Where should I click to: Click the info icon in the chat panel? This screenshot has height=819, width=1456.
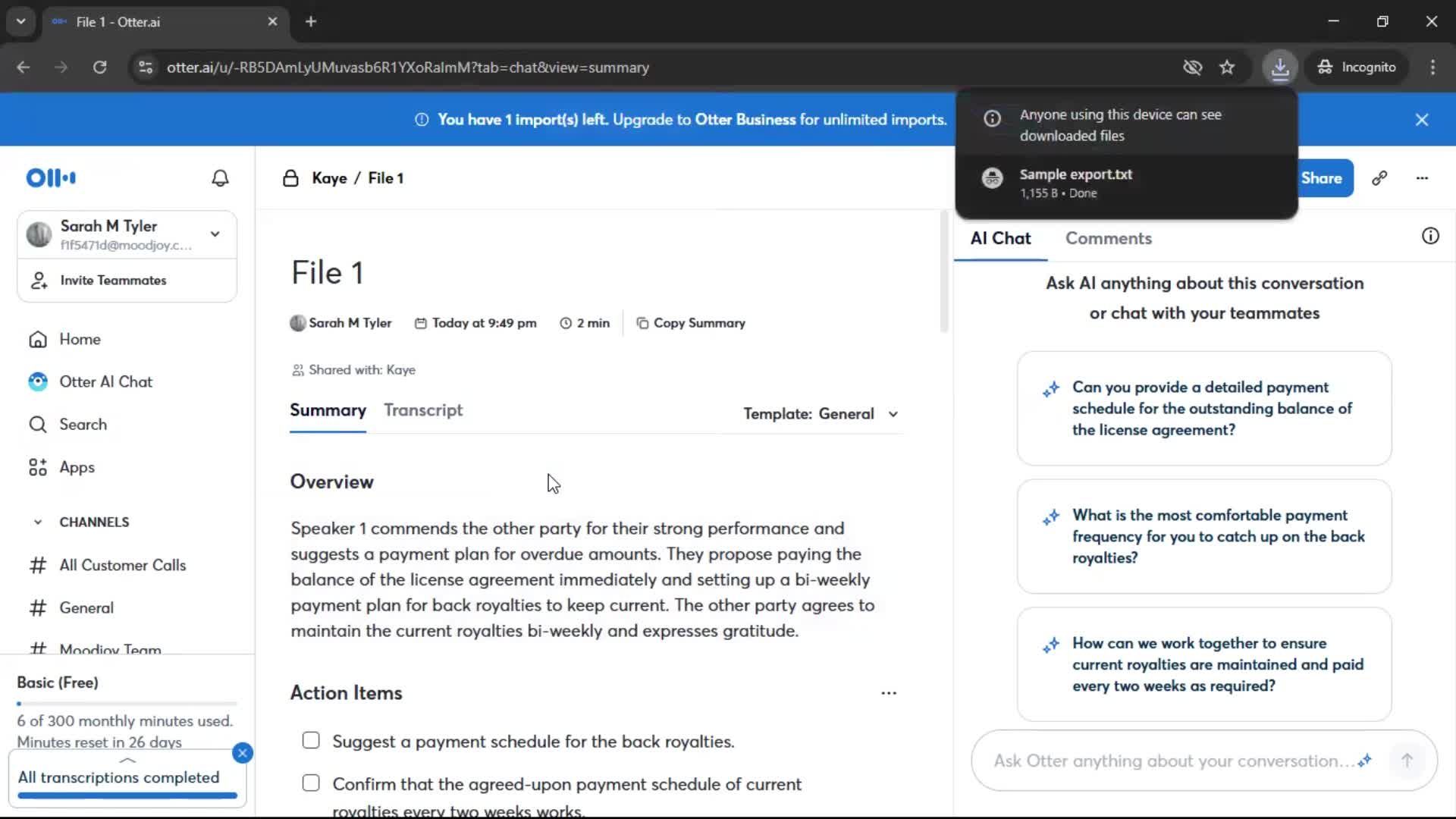point(1430,236)
